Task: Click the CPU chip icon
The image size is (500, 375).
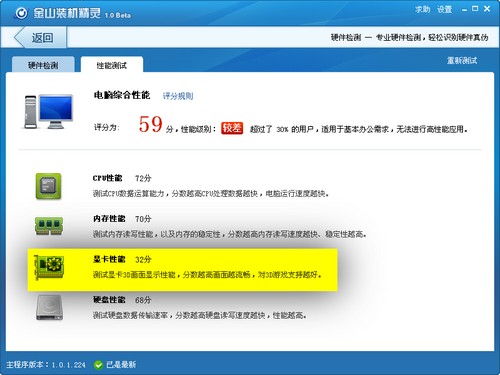Action: [49, 186]
